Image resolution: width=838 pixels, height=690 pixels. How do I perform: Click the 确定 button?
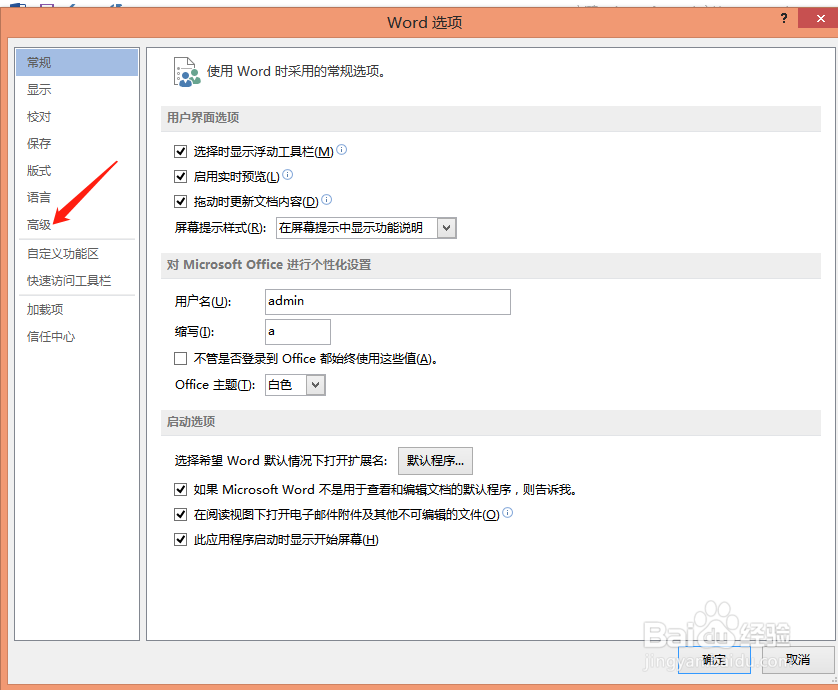714,660
